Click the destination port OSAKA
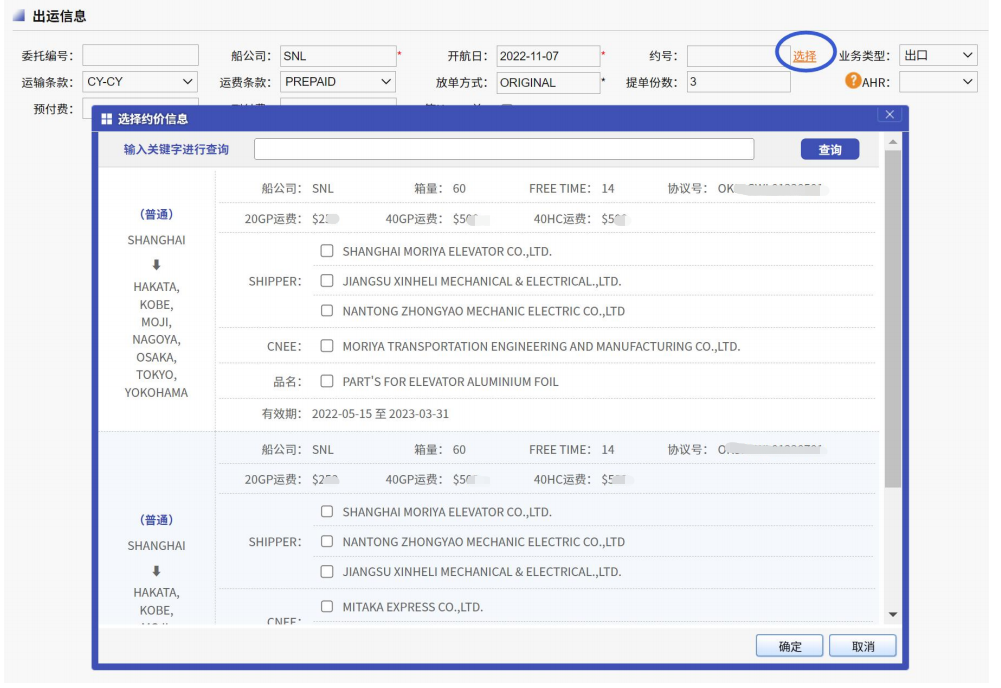Image resolution: width=1001 pixels, height=688 pixels. click(x=156, y=357)
